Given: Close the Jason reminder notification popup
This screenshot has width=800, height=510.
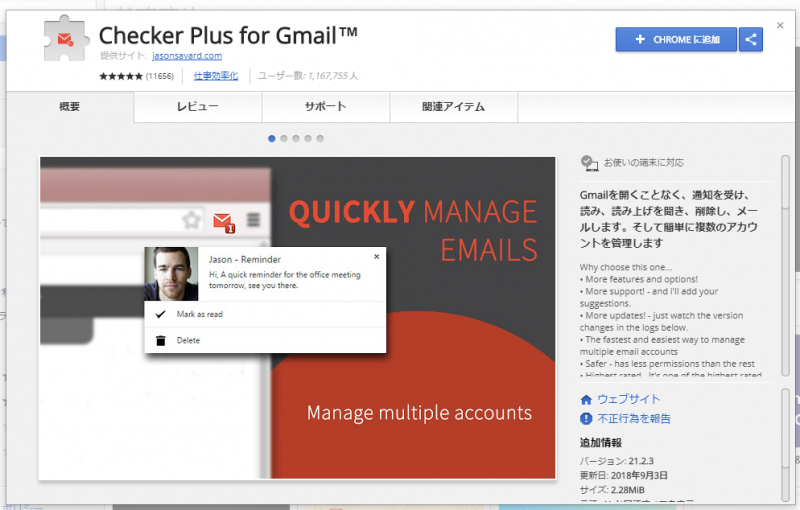Looking at the screenshot, I should (377, 257).
